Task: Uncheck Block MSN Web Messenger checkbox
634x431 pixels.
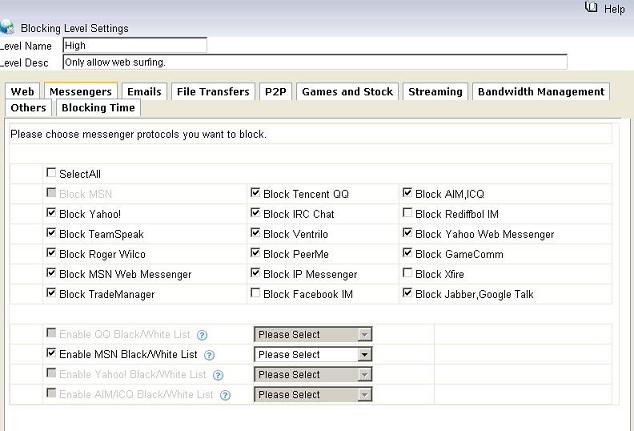Action: point(51,273)
